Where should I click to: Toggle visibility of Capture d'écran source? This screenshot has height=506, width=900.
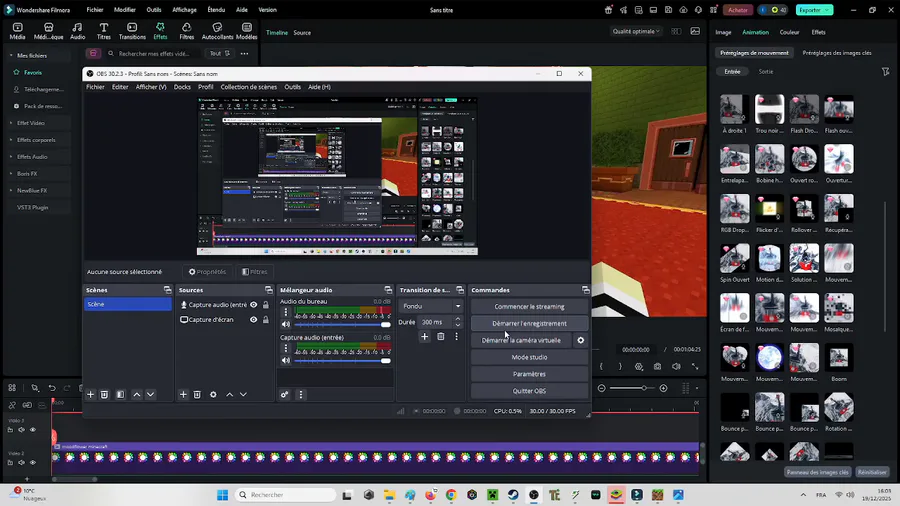pos(253,320)
